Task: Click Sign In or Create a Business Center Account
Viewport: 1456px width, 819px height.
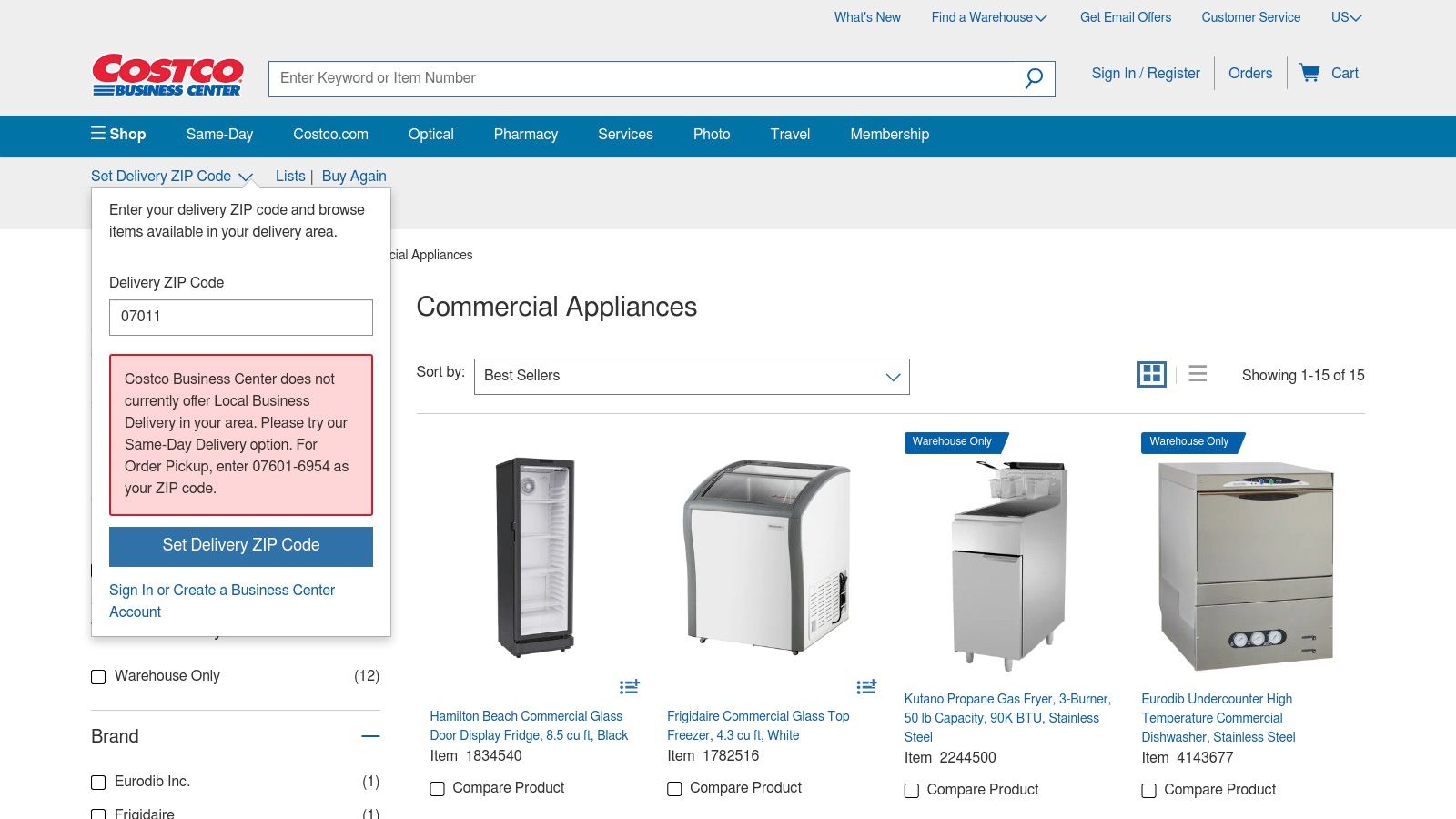Action: pyautogui.click(x=222, y=601)
